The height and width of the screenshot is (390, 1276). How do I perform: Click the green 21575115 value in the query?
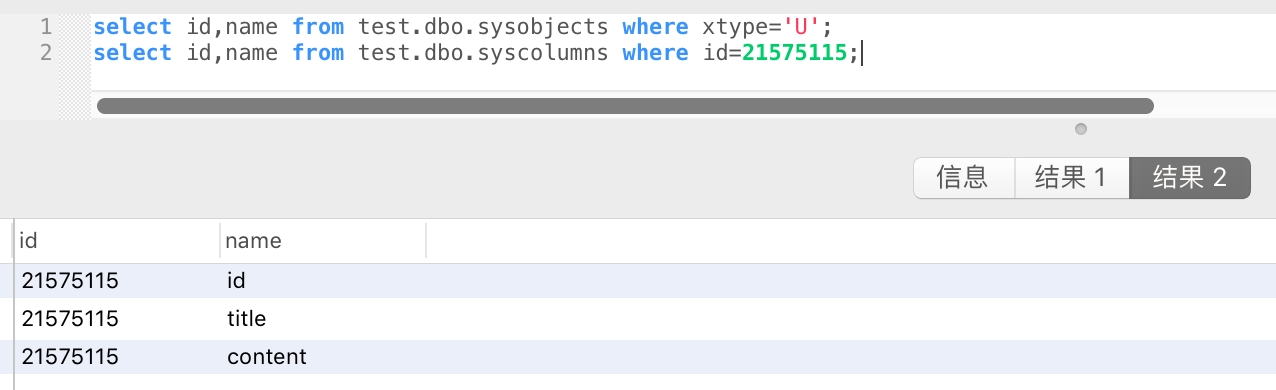pyautogui.click(x=794, y=53)
